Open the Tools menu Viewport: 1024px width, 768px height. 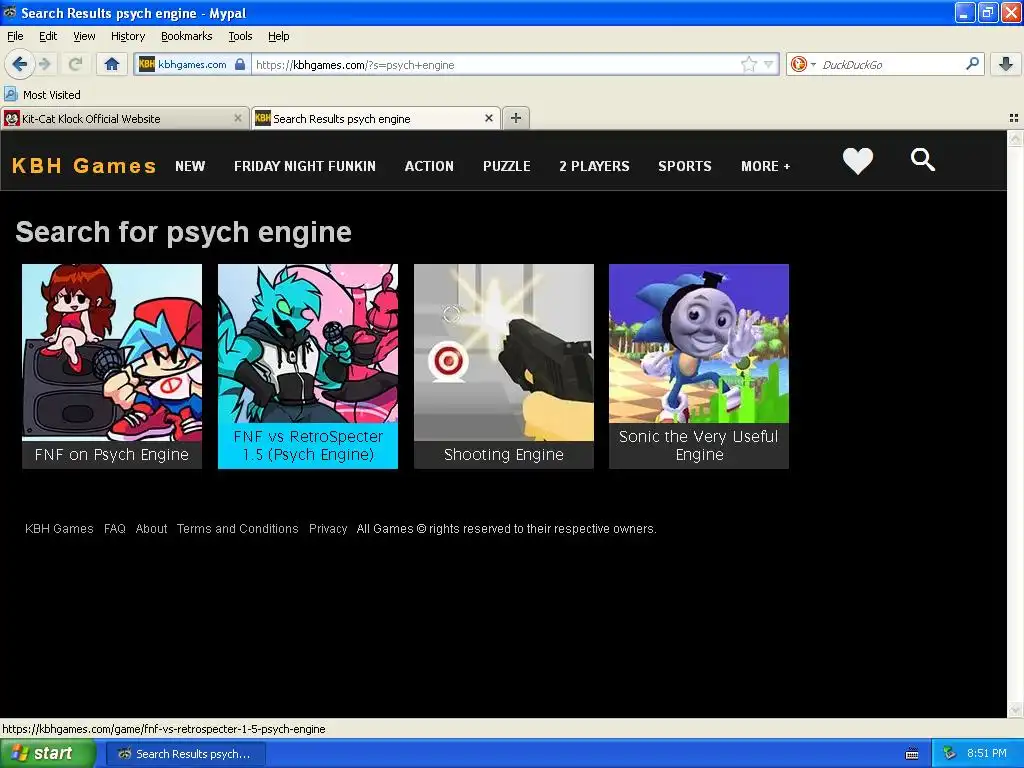click(240, 36)
